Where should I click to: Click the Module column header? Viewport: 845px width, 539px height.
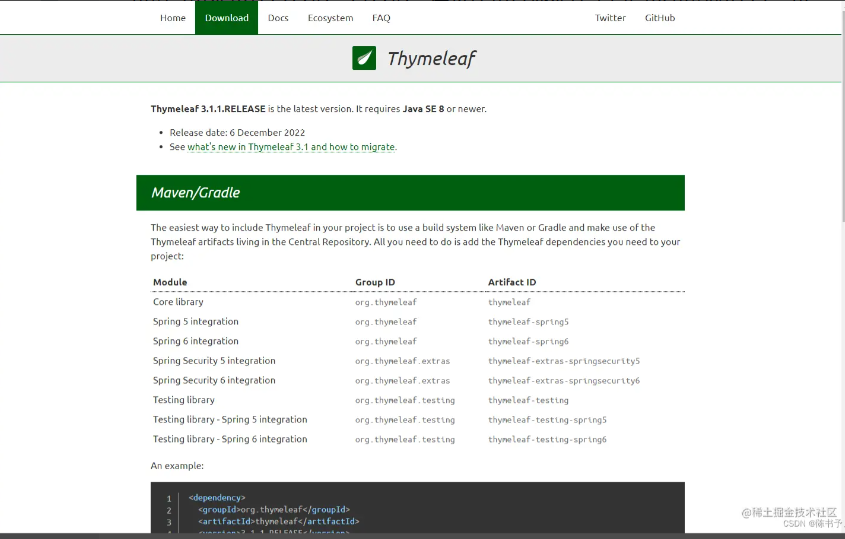(x=170, y=282)
